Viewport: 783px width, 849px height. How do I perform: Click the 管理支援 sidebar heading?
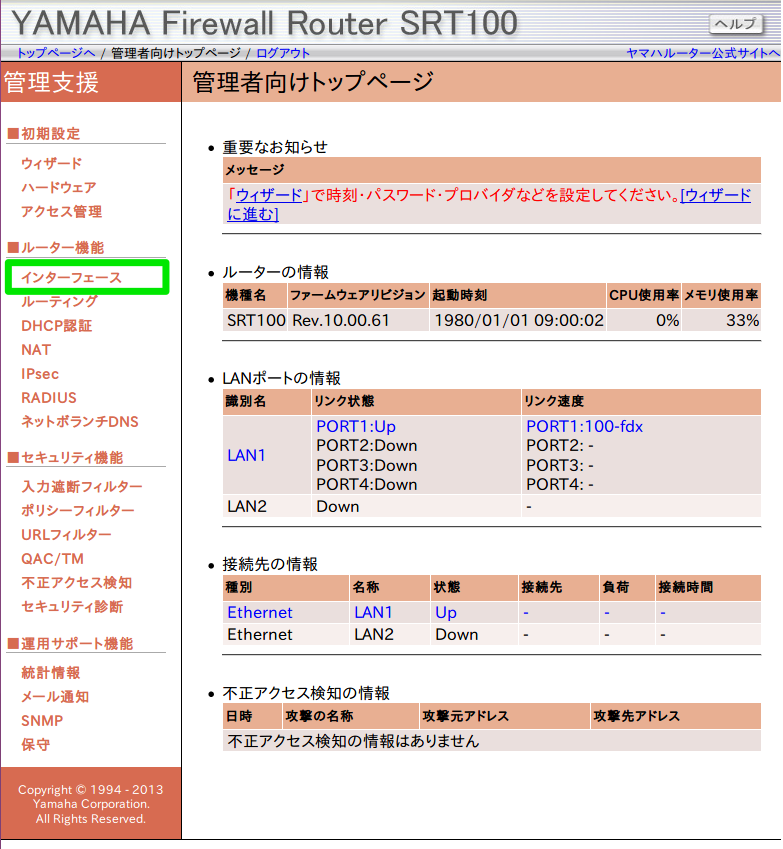click(x=51, y=82)
